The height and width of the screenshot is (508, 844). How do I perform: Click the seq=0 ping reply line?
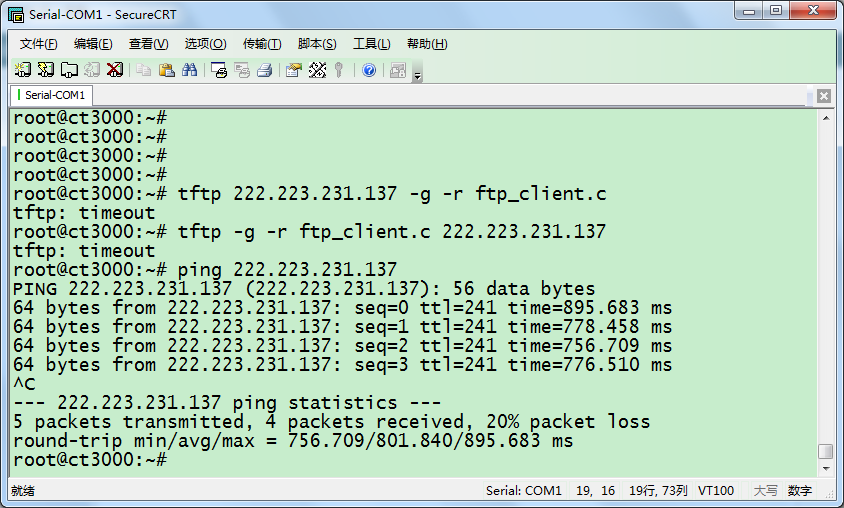pos(342,308)
